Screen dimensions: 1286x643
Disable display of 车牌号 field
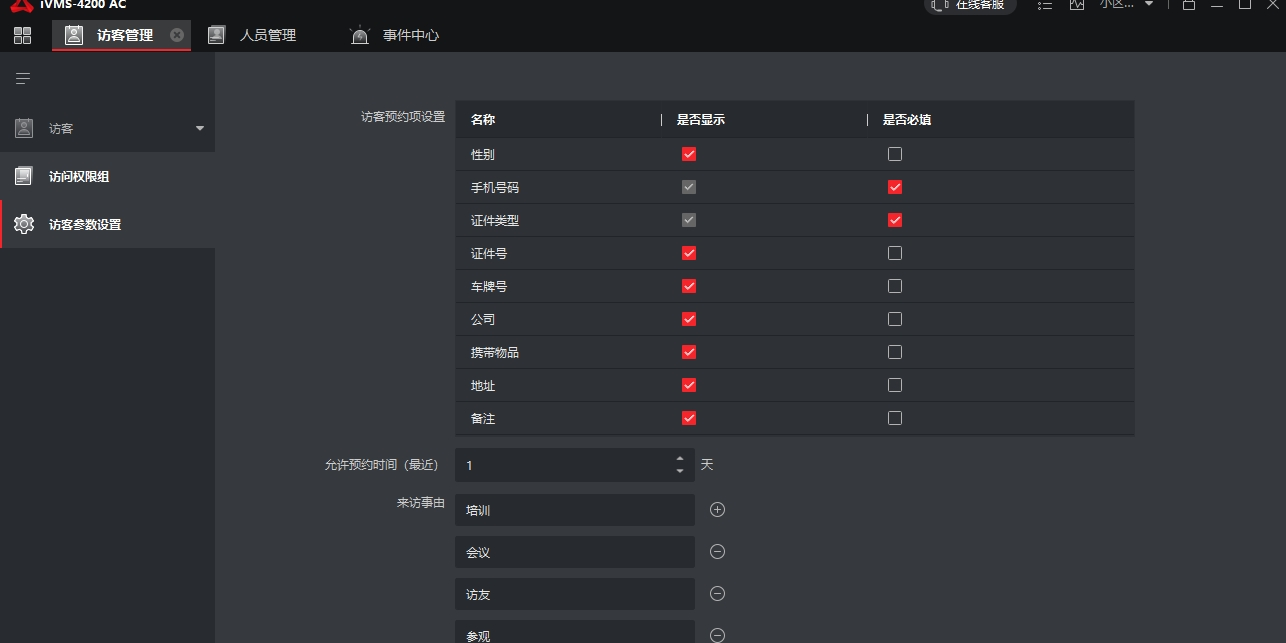tap(688, 286)
